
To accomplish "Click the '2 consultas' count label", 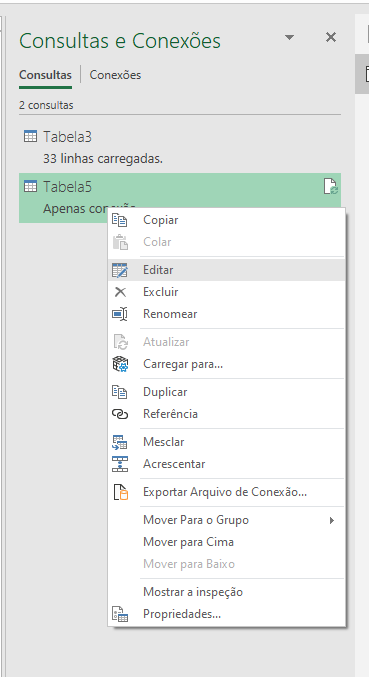I will point(46,105).
